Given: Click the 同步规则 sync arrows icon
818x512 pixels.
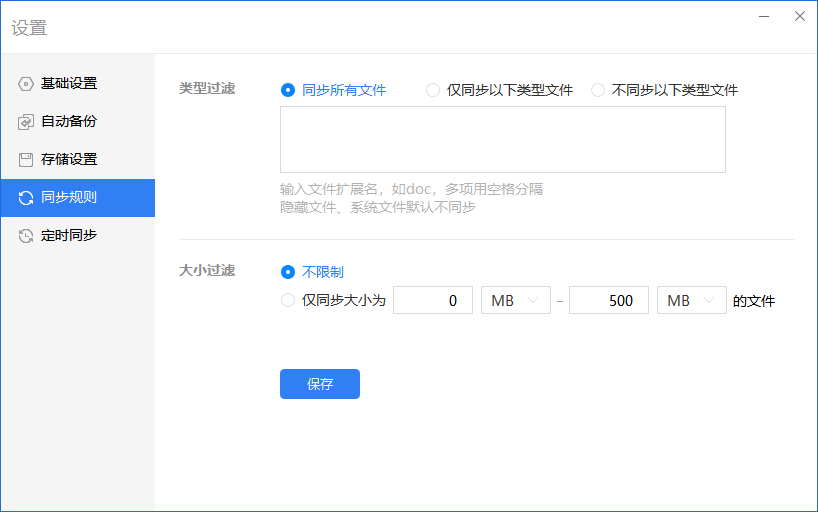Looking at the screenshot, I should click(26, 198).
